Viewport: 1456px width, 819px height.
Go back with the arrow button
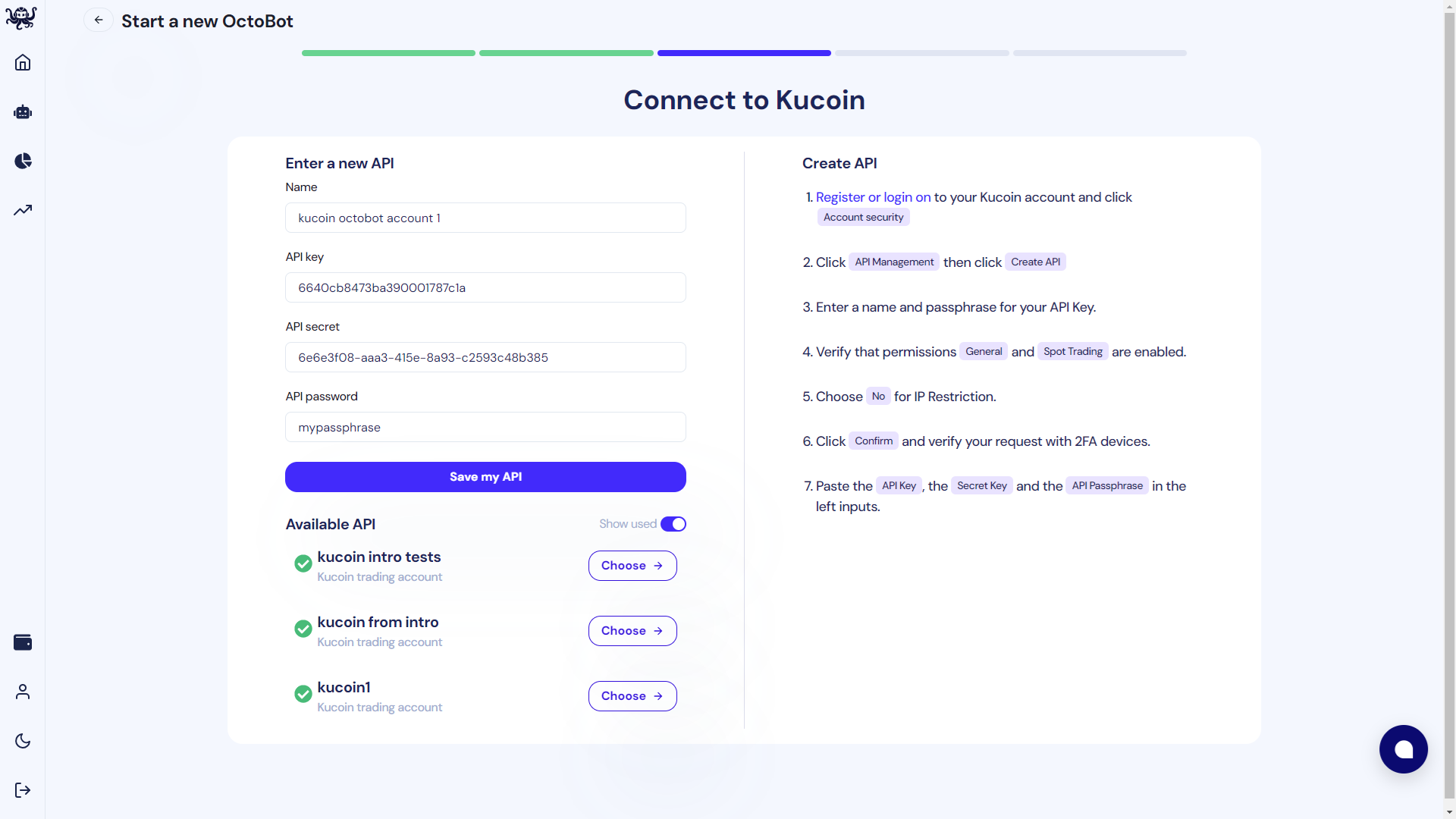pos(99,20)
